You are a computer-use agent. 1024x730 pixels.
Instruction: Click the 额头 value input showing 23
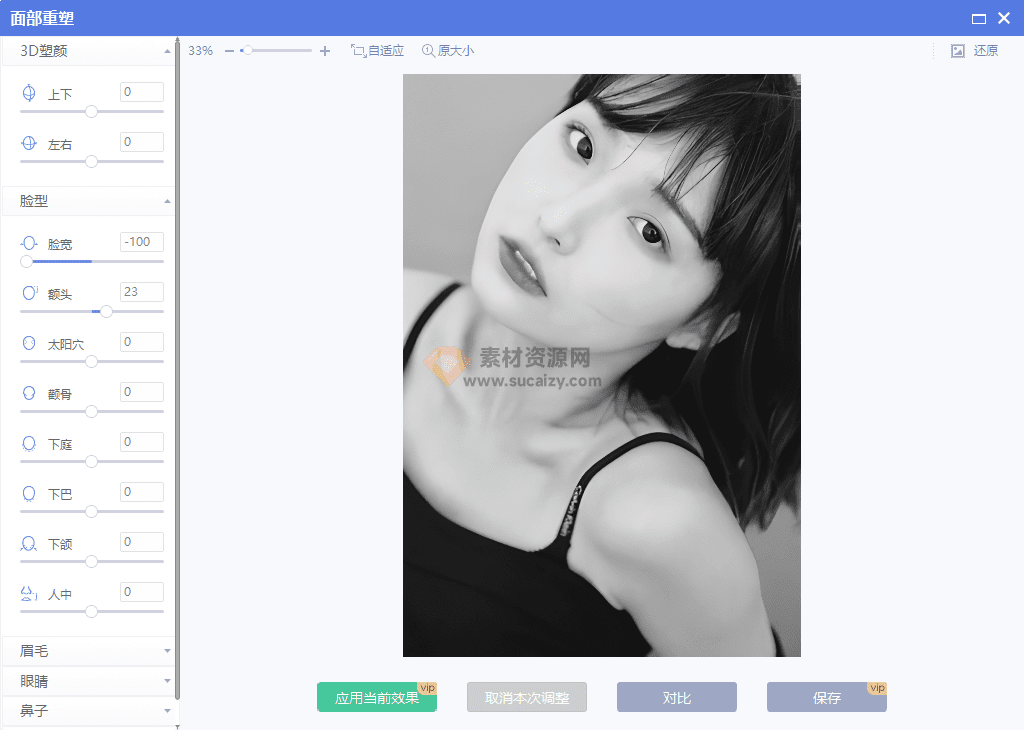(140, 291)
